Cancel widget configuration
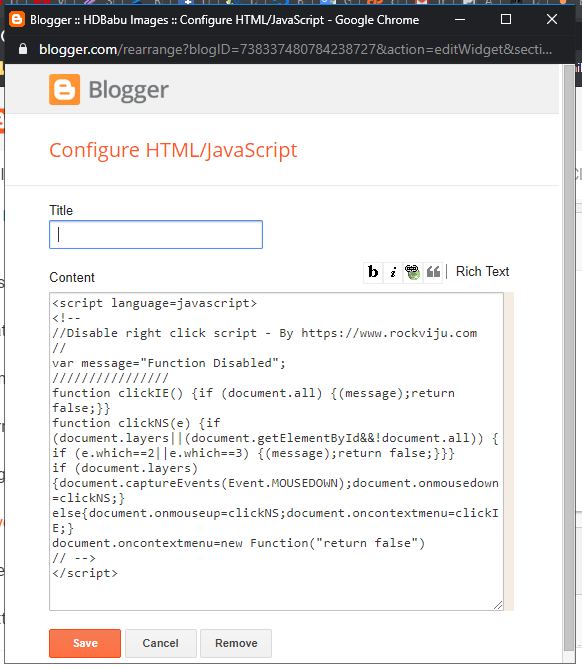The width and height of the screenshot is (582, 668). point(161,643)
